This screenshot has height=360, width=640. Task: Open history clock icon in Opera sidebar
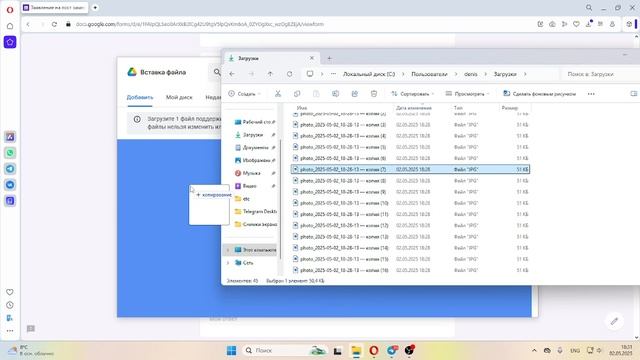pyautogui.click(x=10, y=305)
